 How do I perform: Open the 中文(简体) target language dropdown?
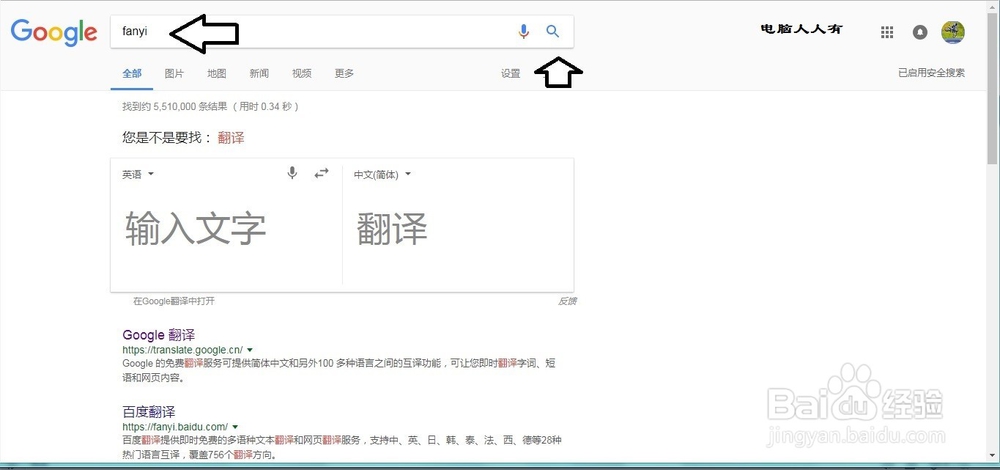(x=383, y=174)
